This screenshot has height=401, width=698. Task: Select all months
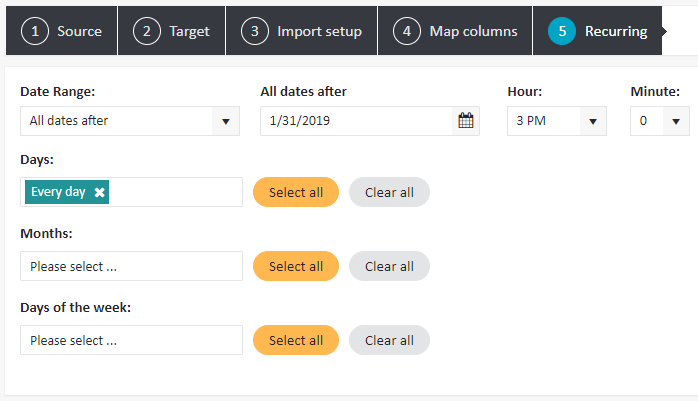point(296,266)
